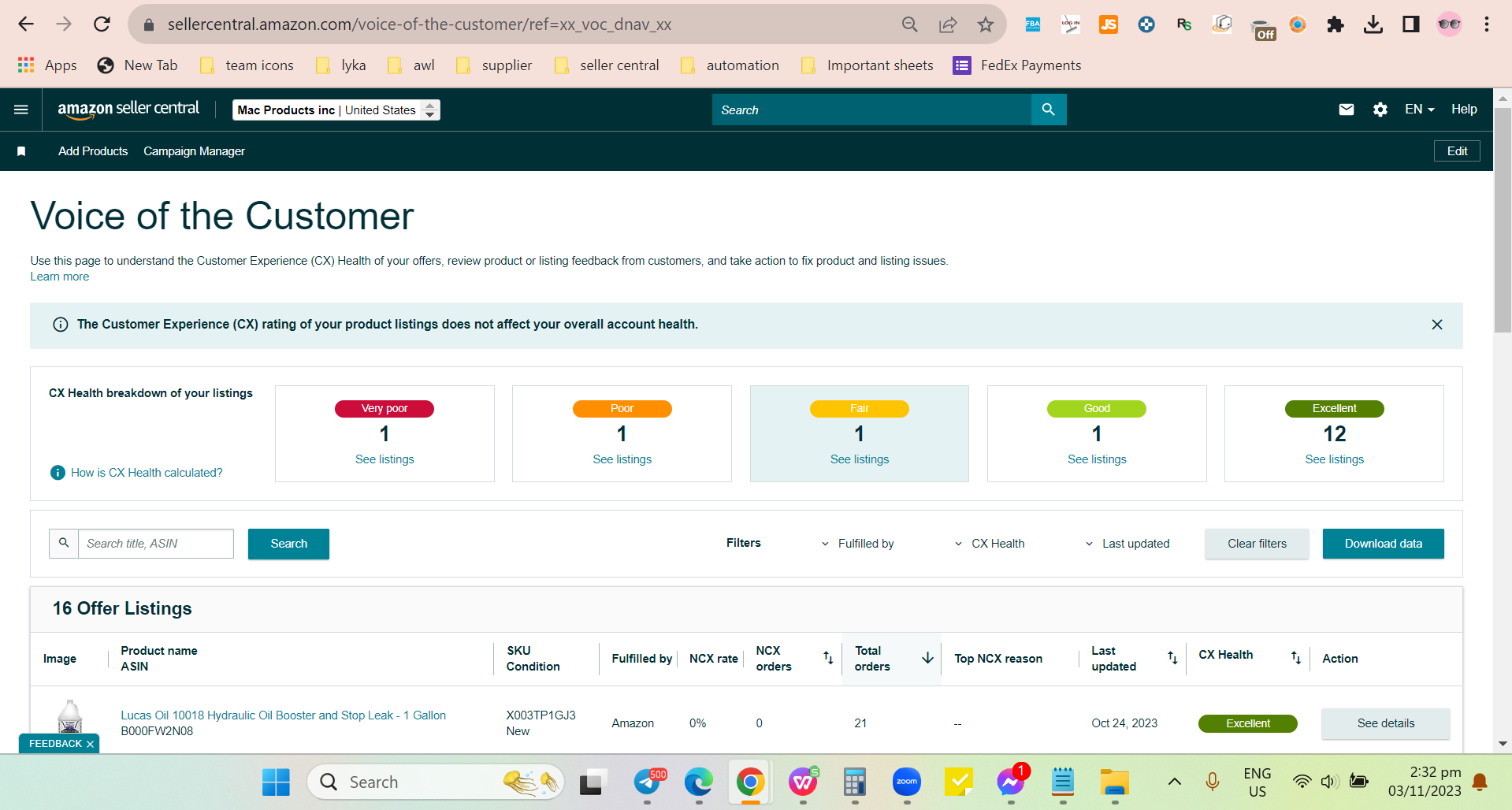
Task: Close the FEEDBACK tab
Action: 91,744
